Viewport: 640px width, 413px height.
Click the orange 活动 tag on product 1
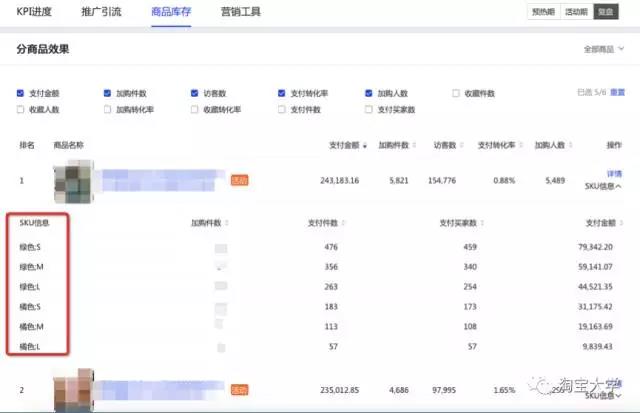click(240, 181)
